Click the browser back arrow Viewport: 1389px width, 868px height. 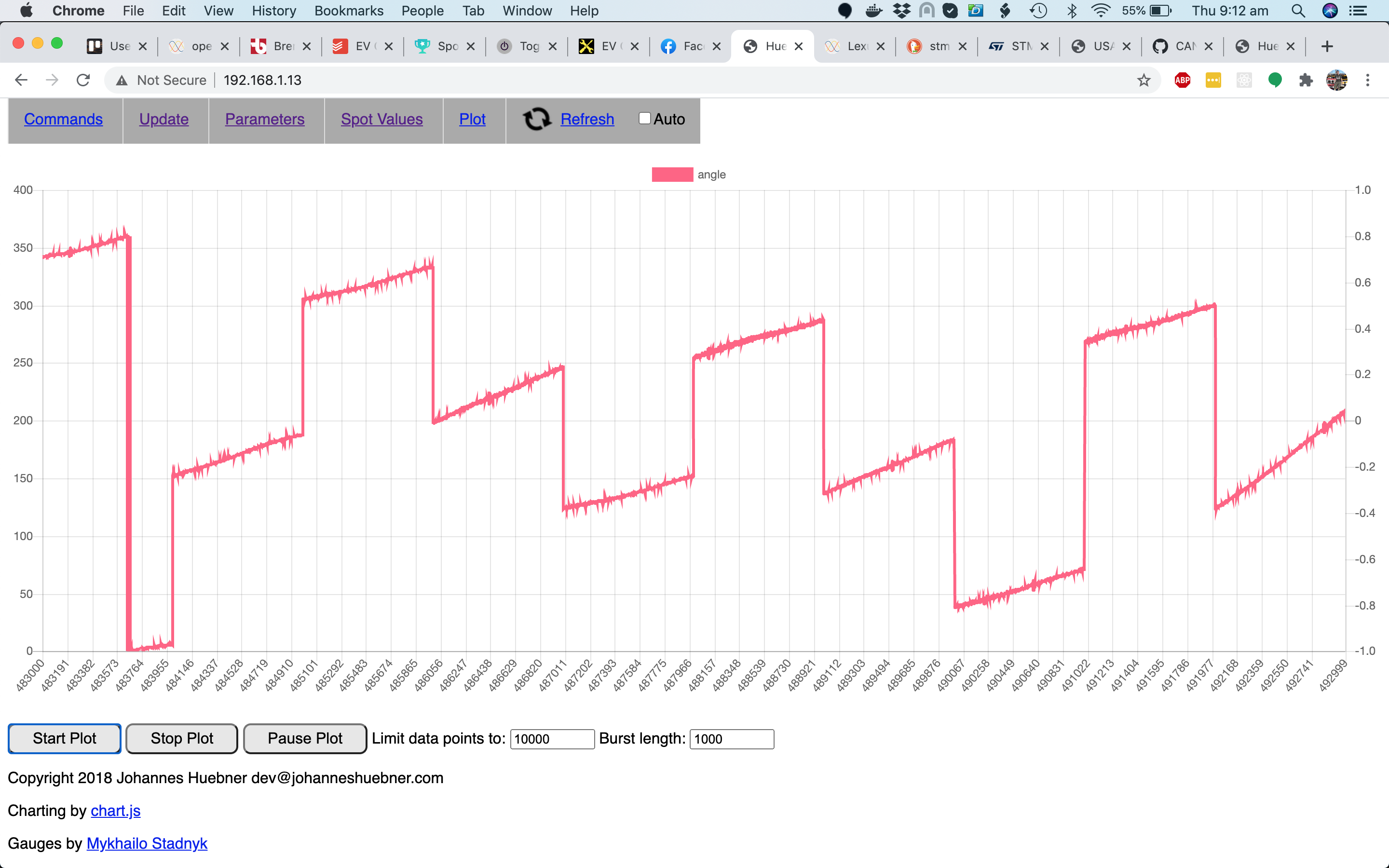click(21, 81)
